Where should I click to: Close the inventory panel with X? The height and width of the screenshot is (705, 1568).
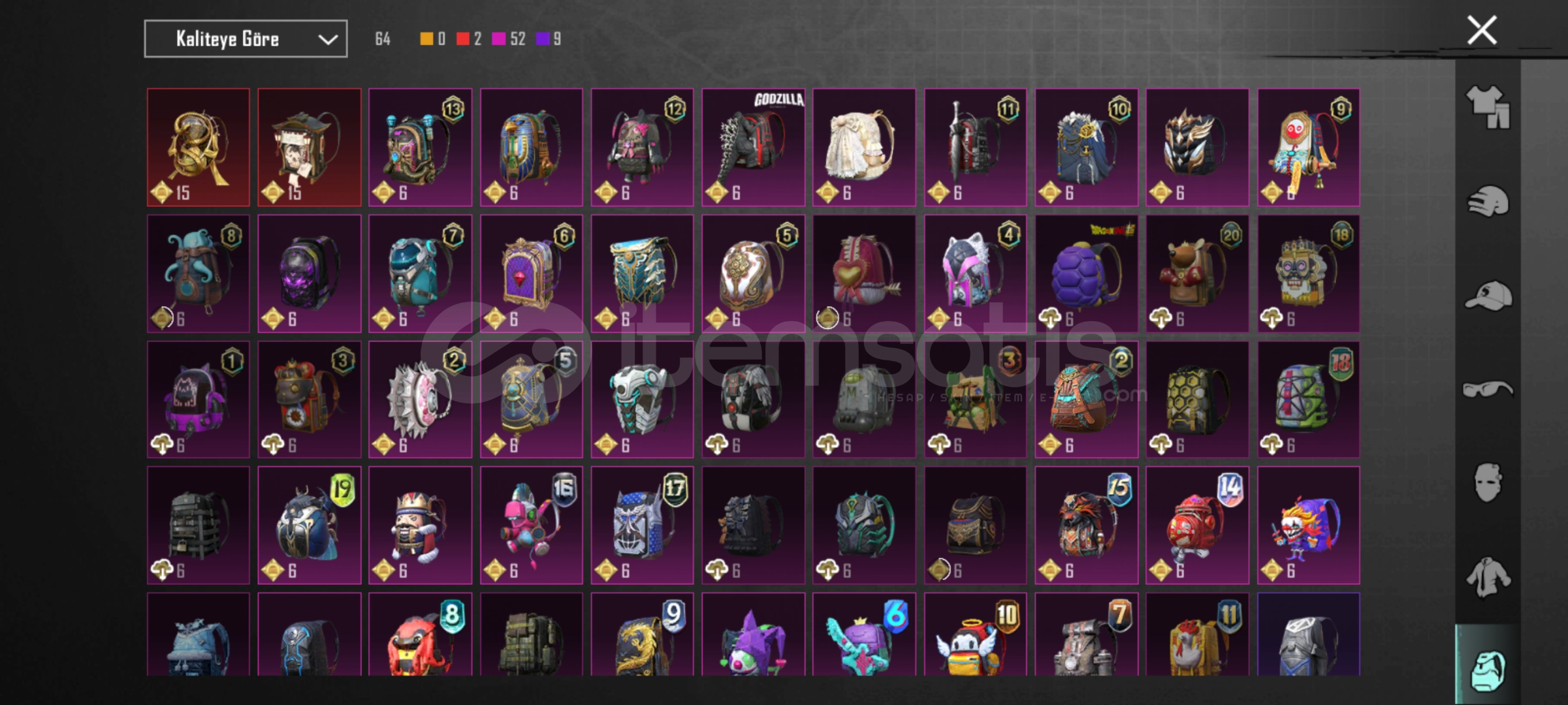click(x=1482, y=30)
